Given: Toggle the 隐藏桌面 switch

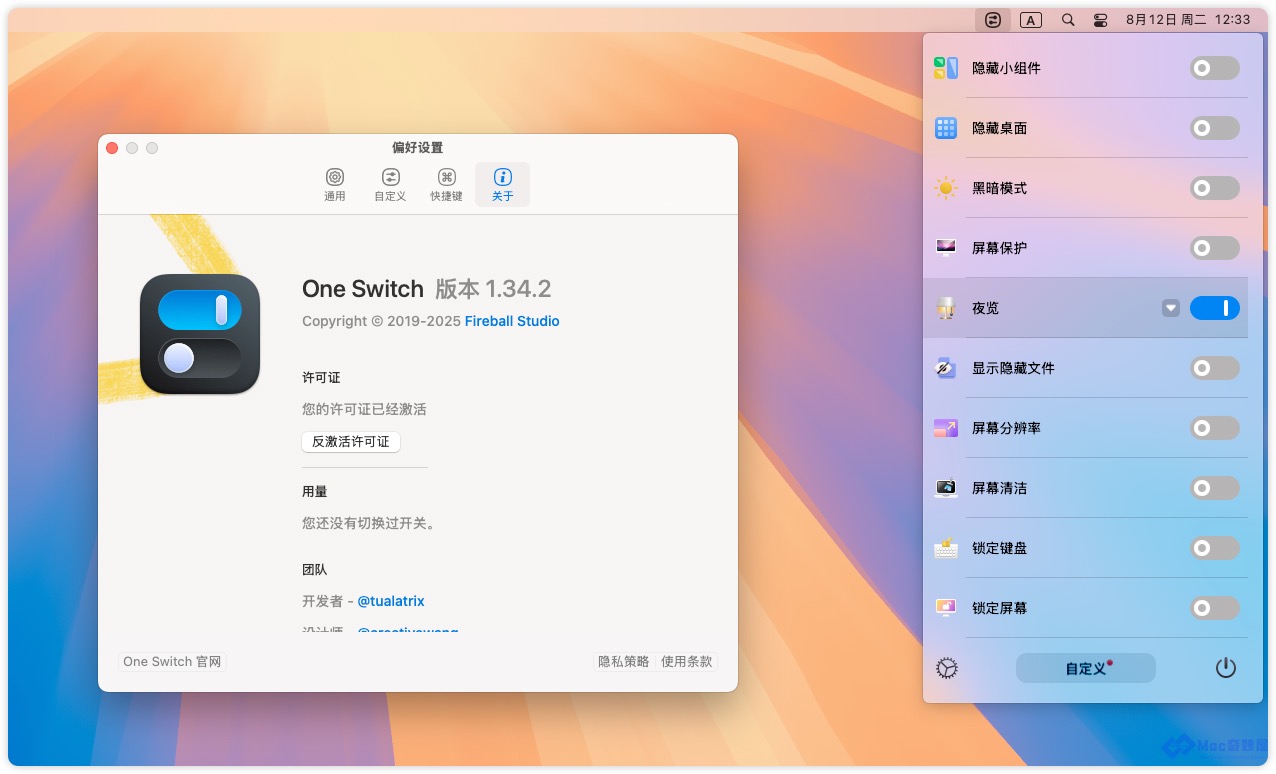Looking at the screenshot, I should [1215, 128].
